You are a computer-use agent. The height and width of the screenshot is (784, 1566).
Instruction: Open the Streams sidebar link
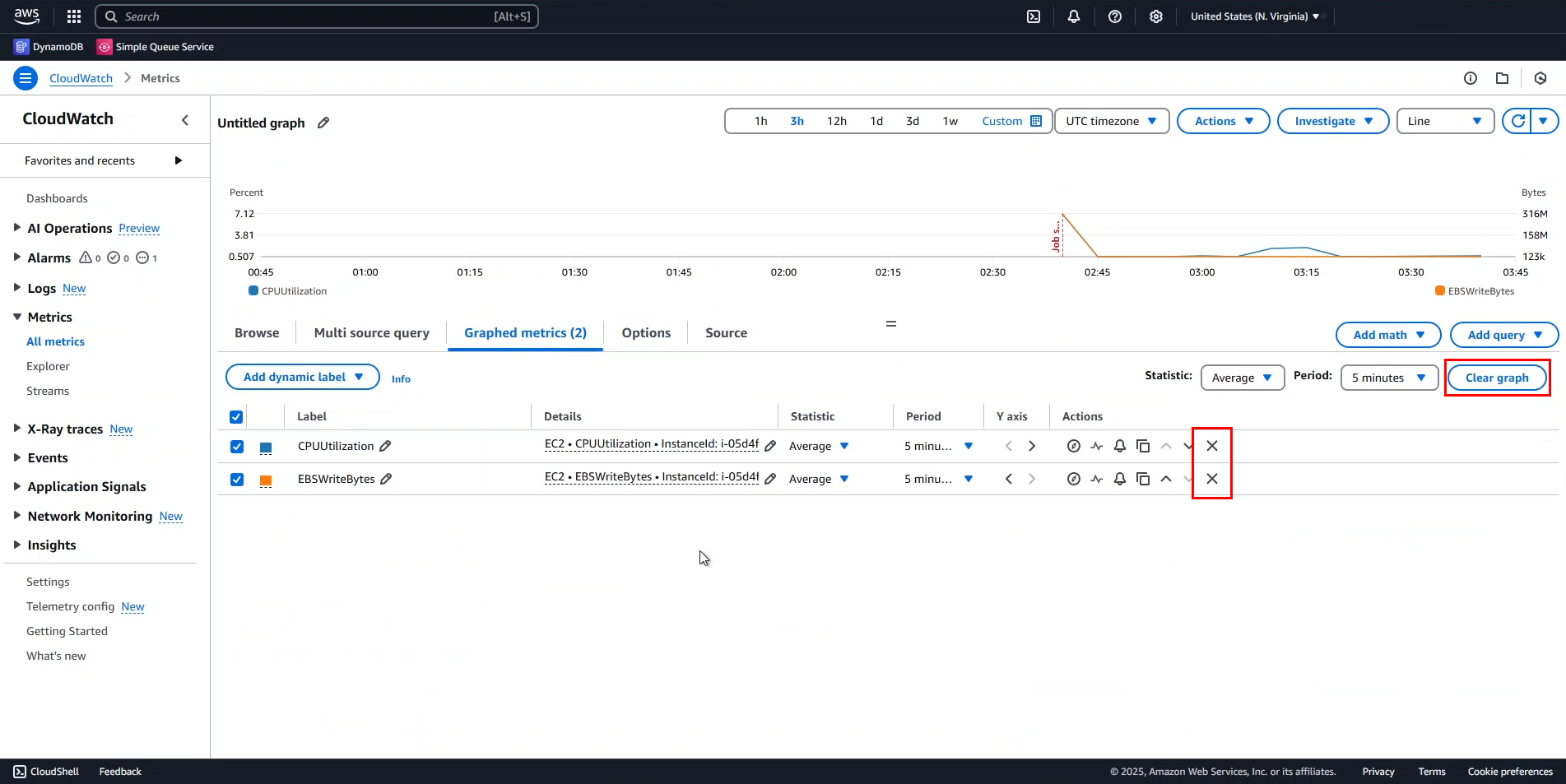click(x=48, y=391)
